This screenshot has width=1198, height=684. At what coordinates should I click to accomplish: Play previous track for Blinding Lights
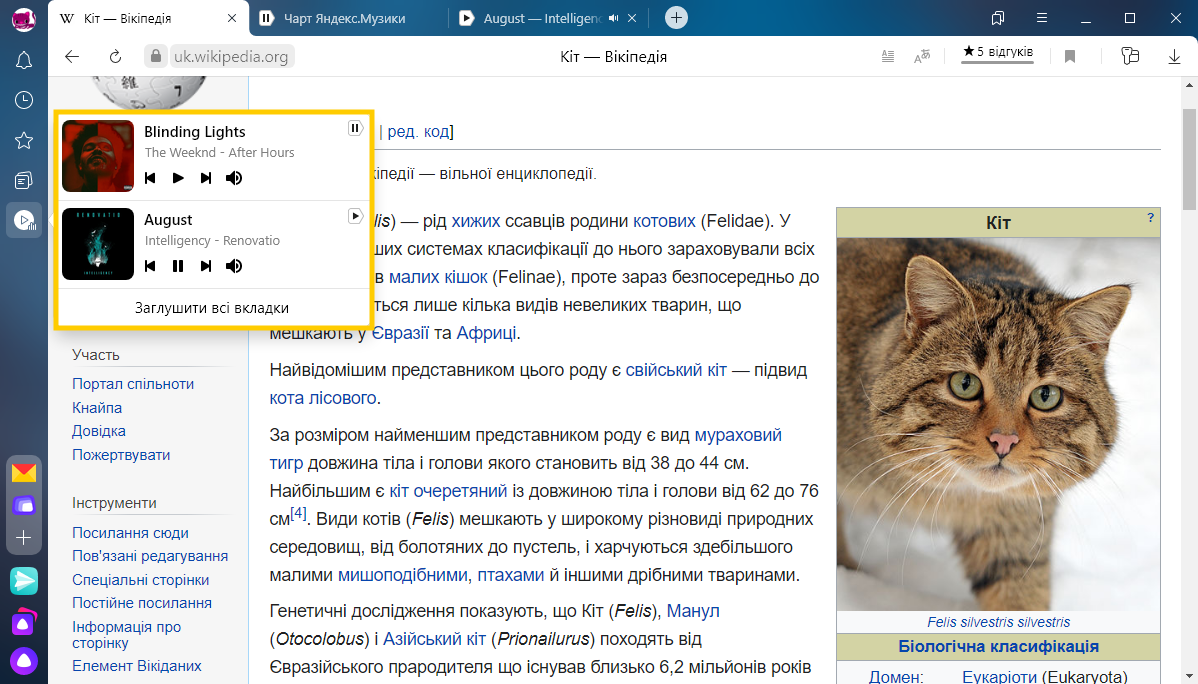[151, 178]
